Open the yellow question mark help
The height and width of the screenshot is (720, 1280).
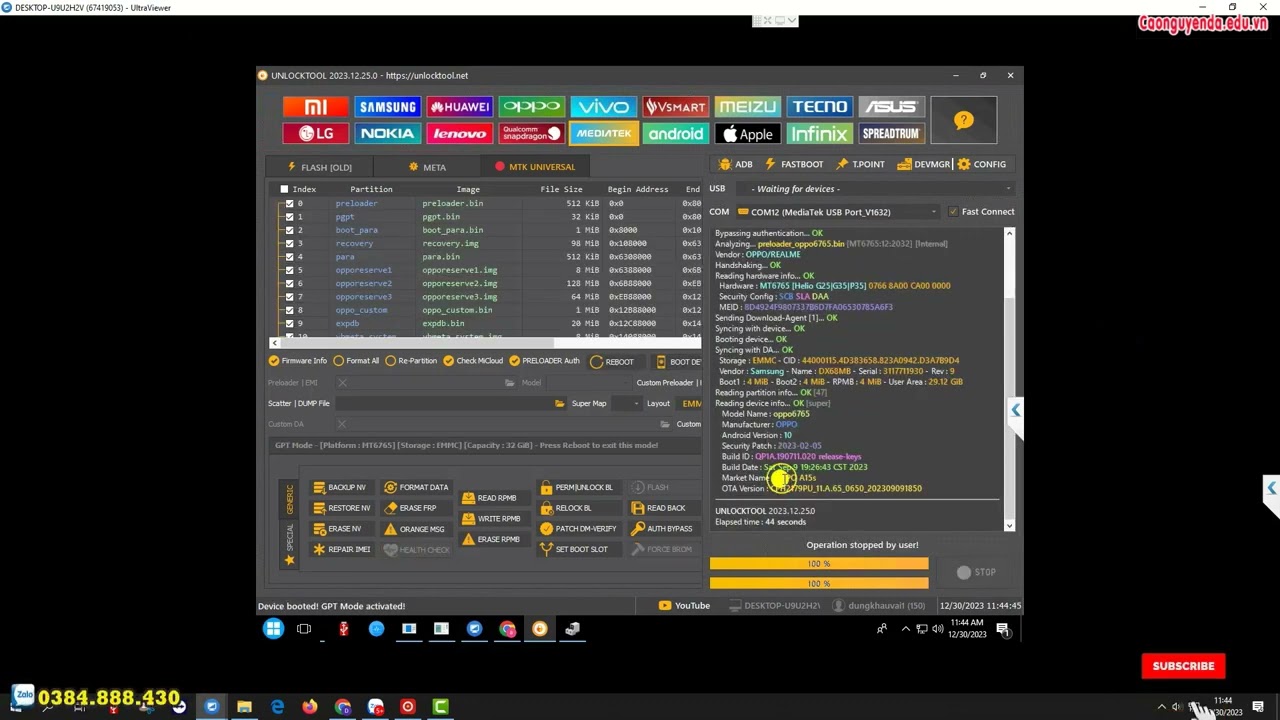point(963,120)
